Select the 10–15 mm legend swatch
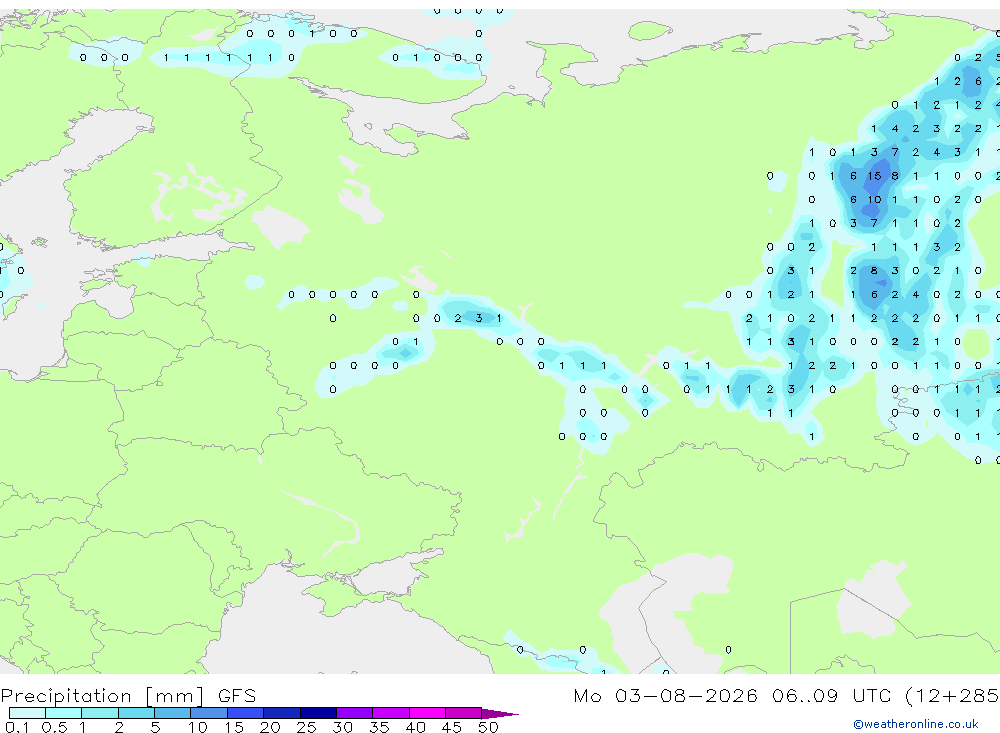 pyautogui.click(x=209, y=713)
